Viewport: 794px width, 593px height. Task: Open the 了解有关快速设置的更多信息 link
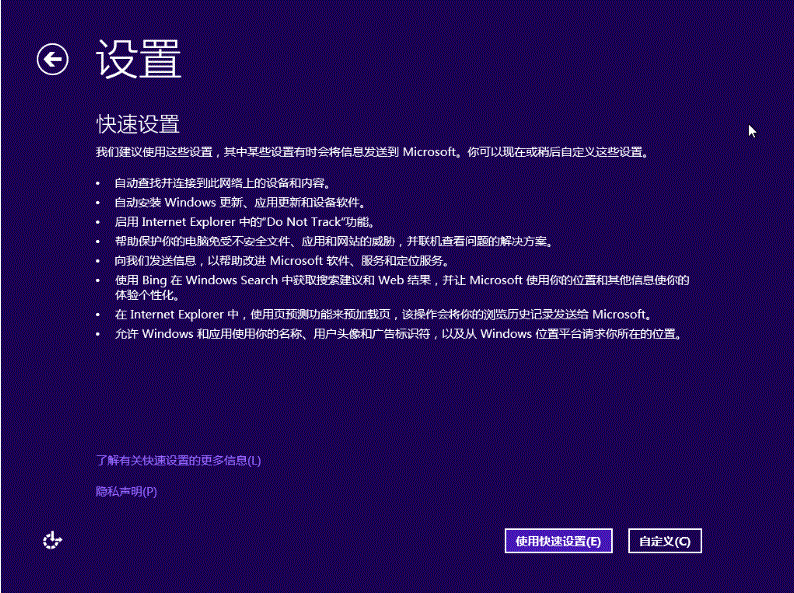point(178,461)
